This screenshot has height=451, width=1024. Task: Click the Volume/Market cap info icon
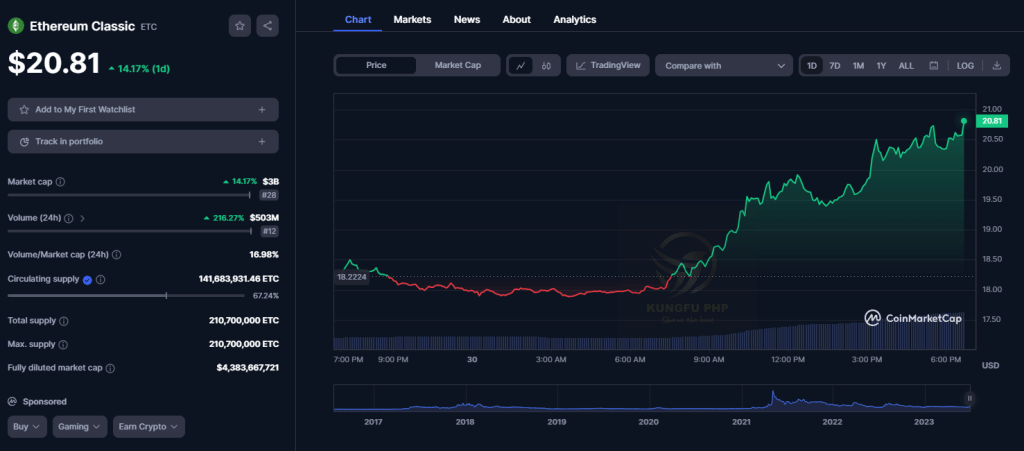click(117, 255)
